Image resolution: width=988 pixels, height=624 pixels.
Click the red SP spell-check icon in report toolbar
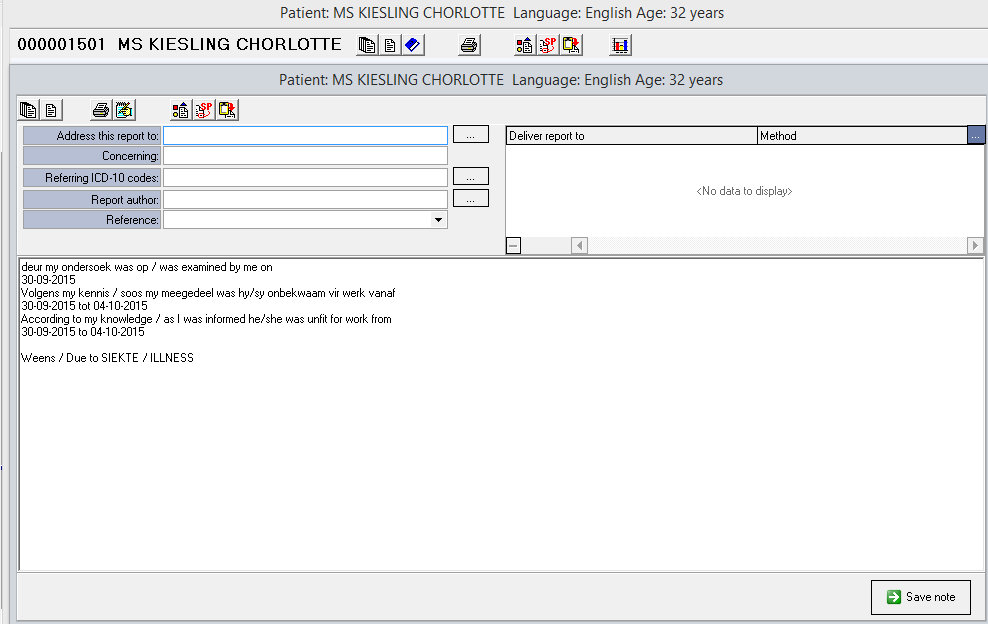pyautogui.click(x=204, y=110)
